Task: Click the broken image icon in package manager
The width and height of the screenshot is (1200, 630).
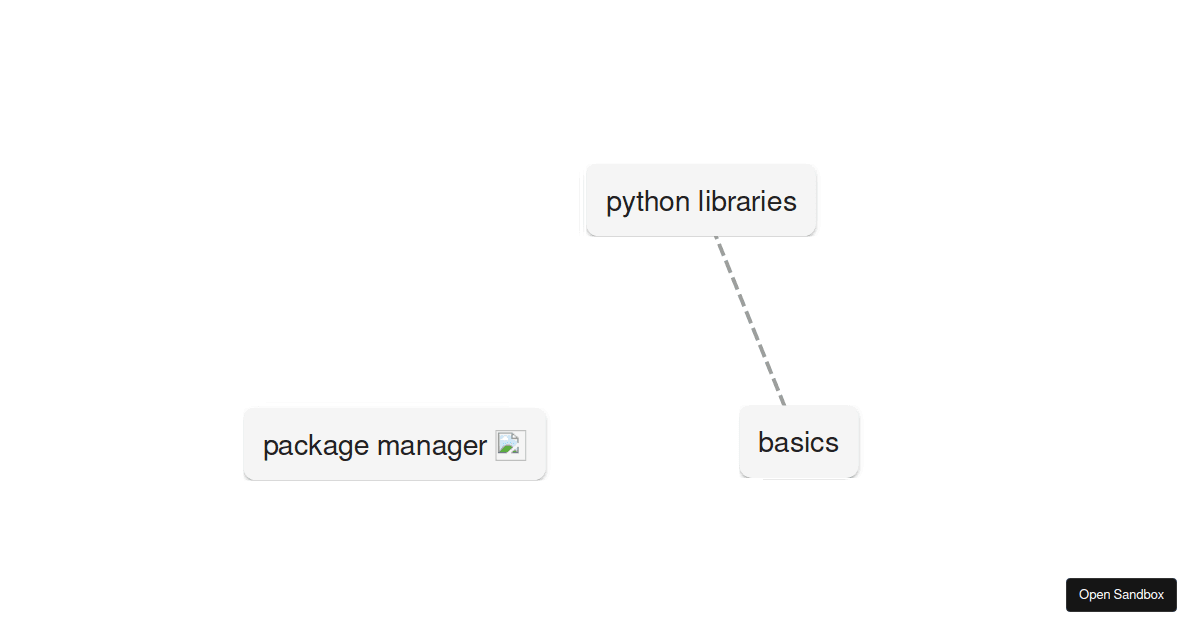Action: (x=510, y=445)
